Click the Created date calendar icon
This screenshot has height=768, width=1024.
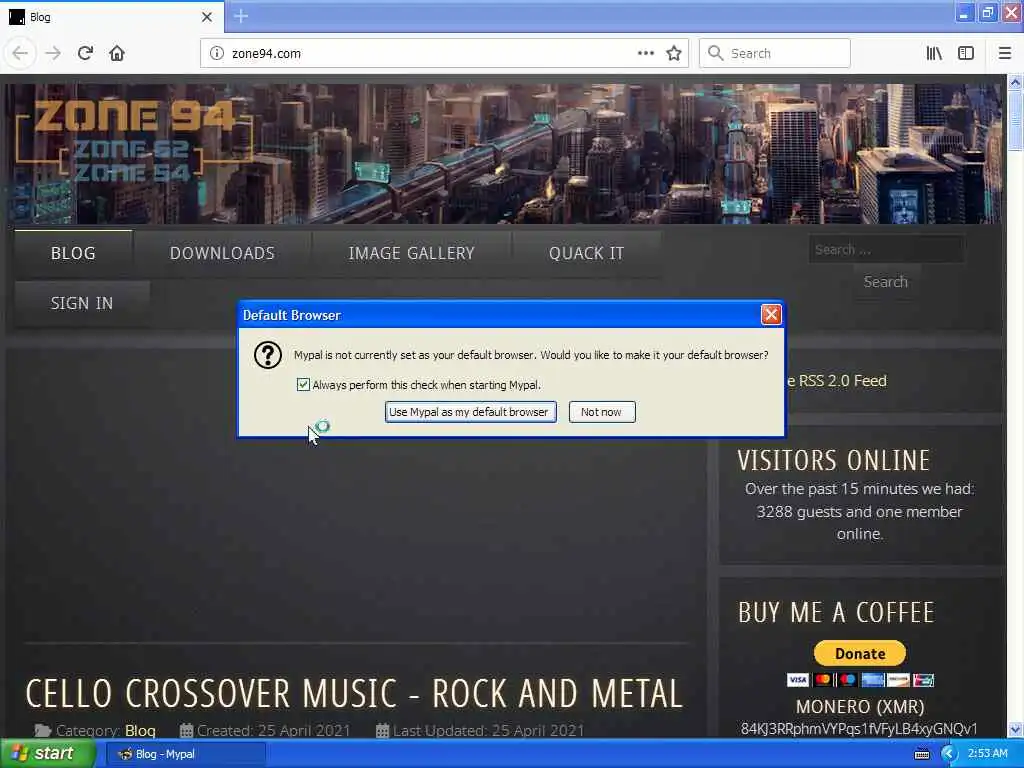point(186,730)
